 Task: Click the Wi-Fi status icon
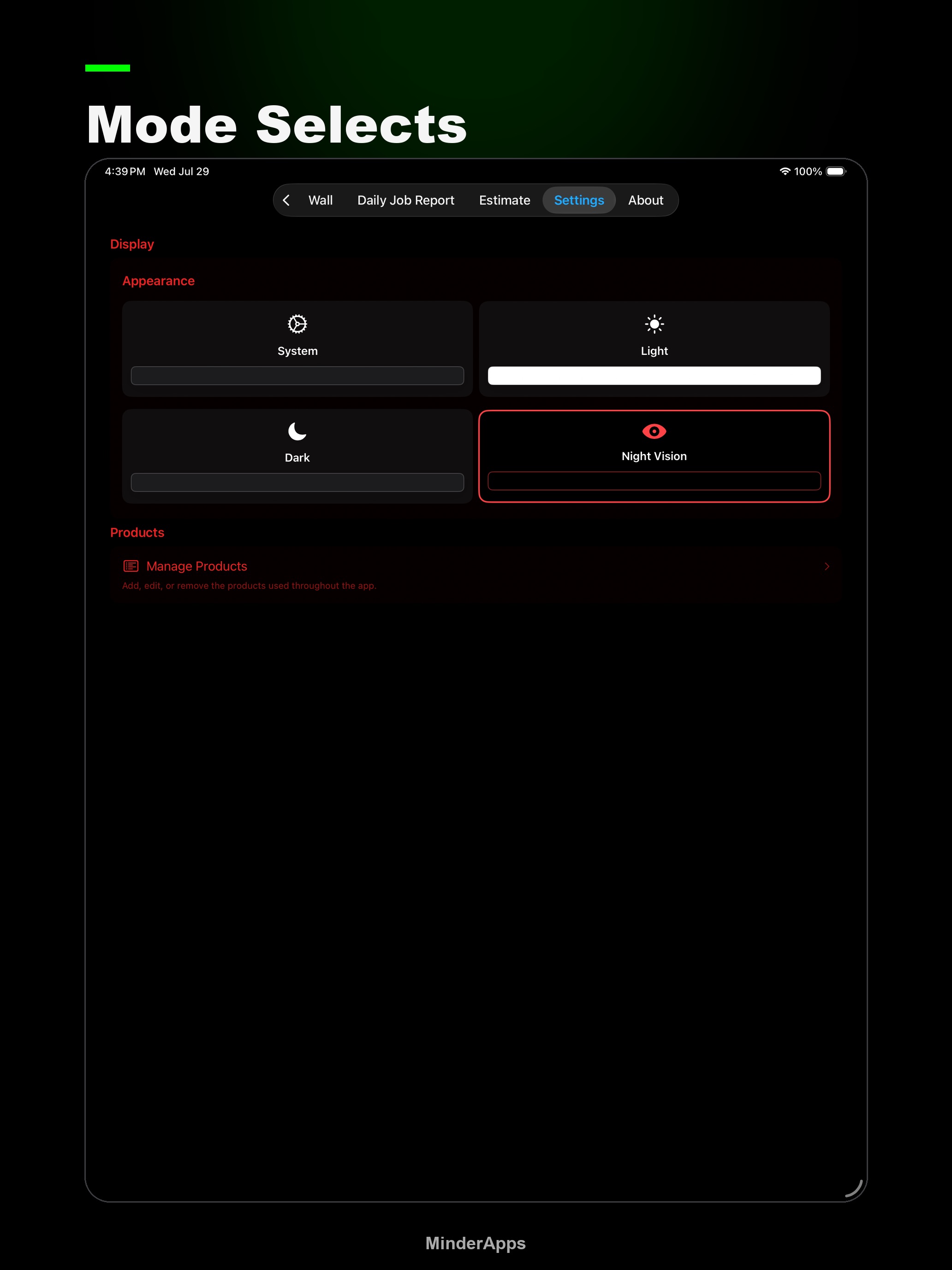785,172
